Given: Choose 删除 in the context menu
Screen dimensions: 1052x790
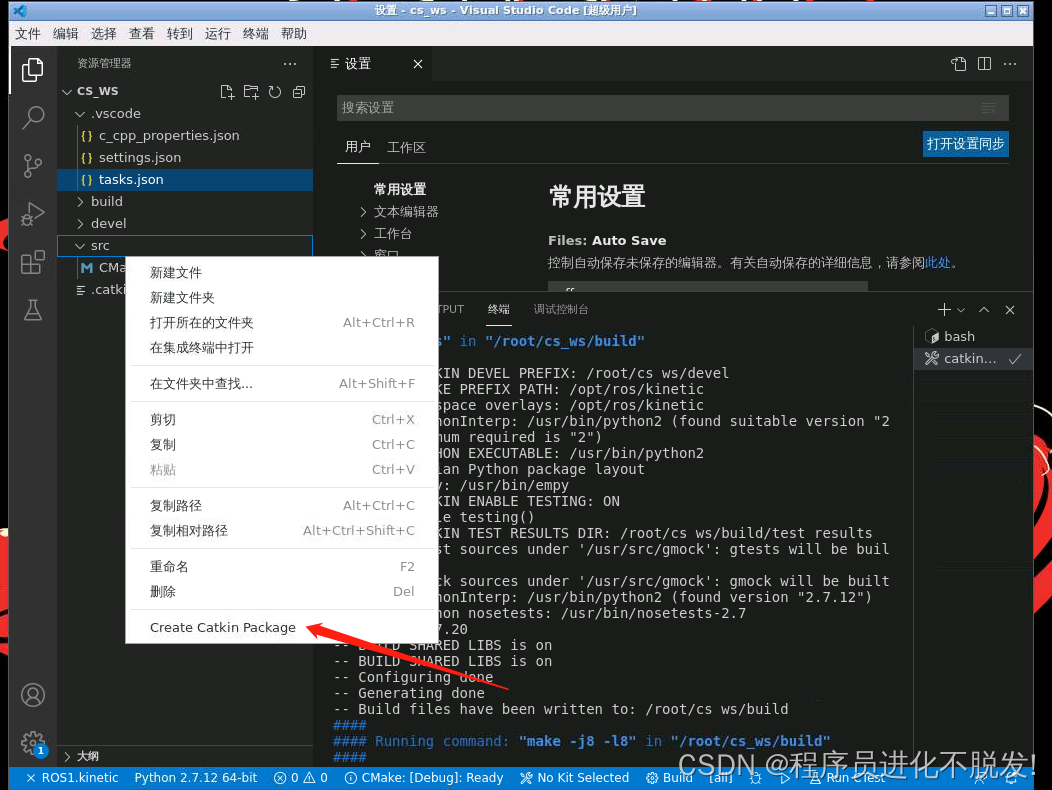Looking at the screenshot, I should coord(282,591).
